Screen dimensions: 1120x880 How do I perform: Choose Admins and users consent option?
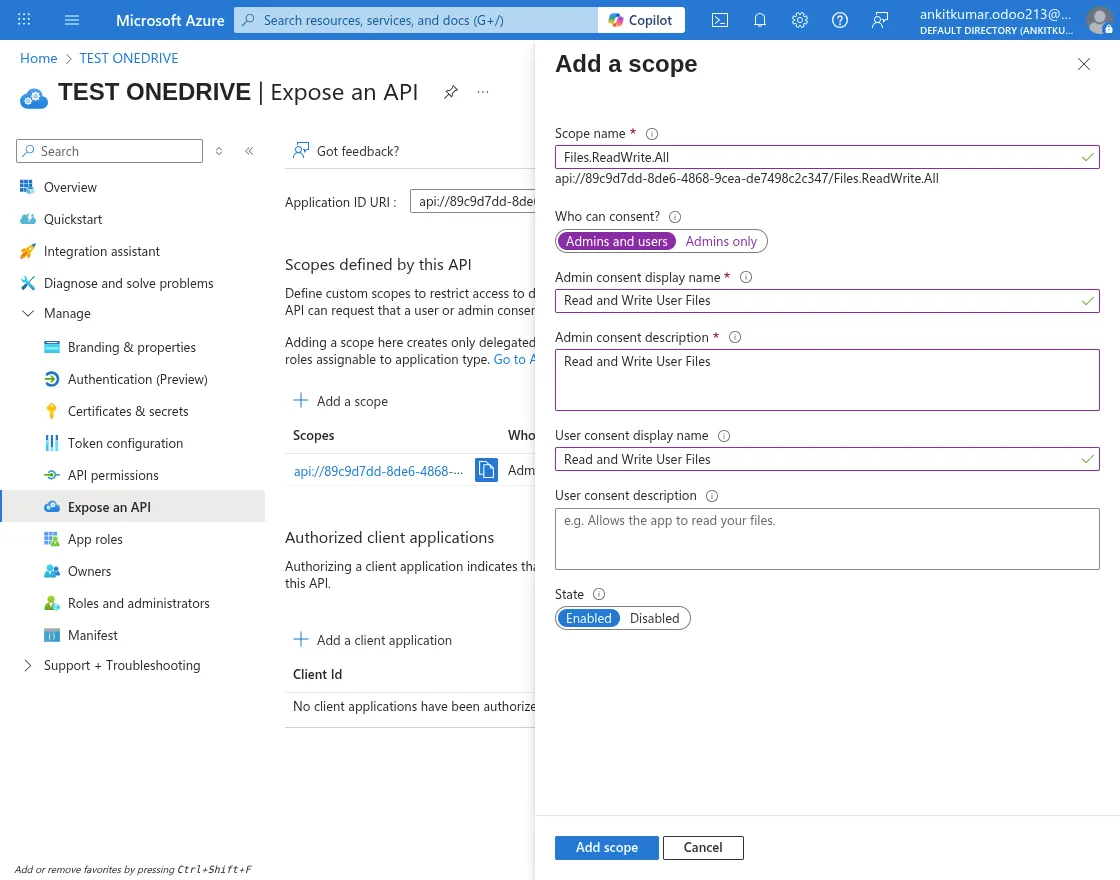click(x=616, y=241)
